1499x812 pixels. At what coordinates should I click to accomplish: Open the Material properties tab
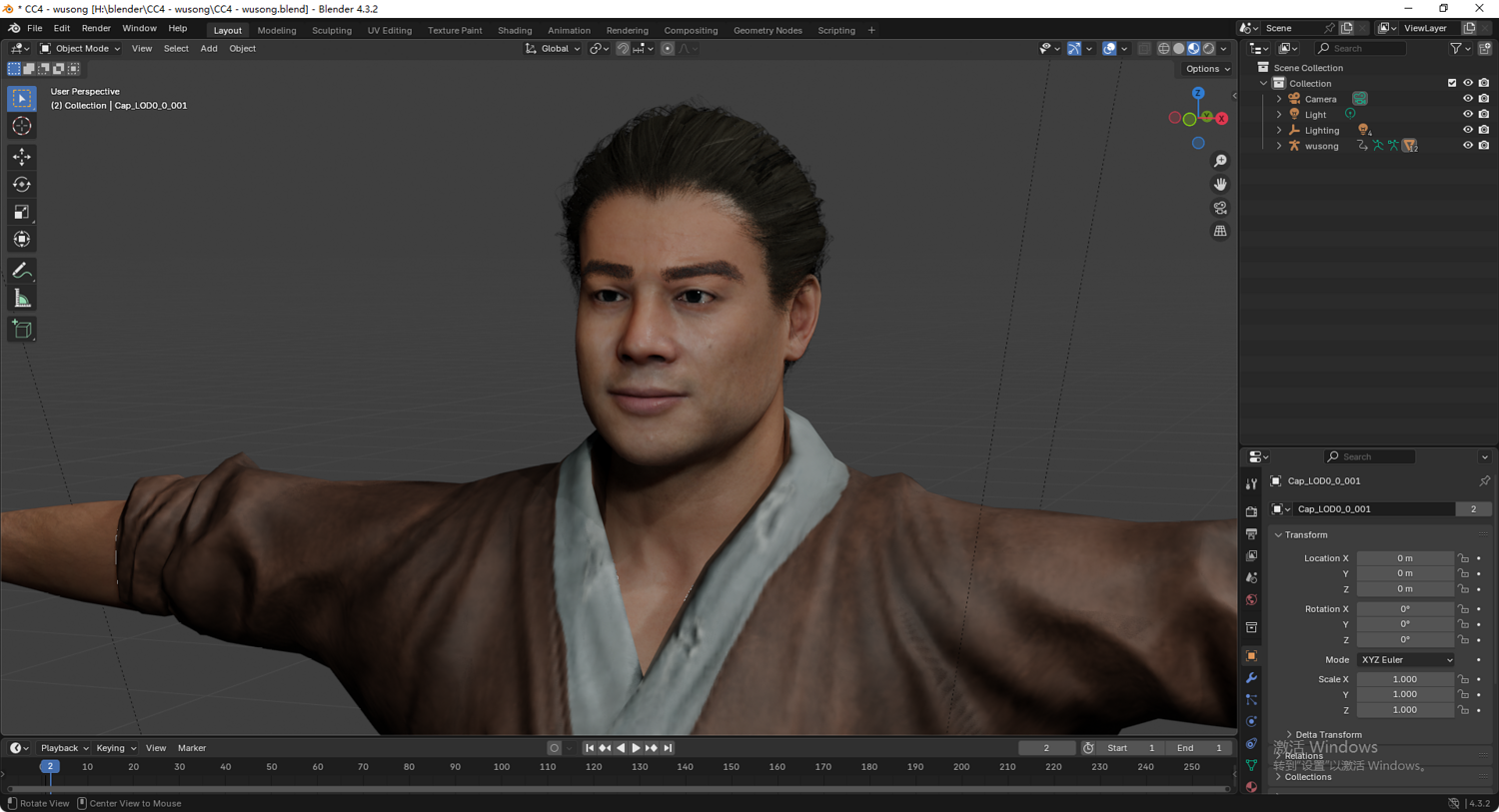click(x=1251, y=787)
